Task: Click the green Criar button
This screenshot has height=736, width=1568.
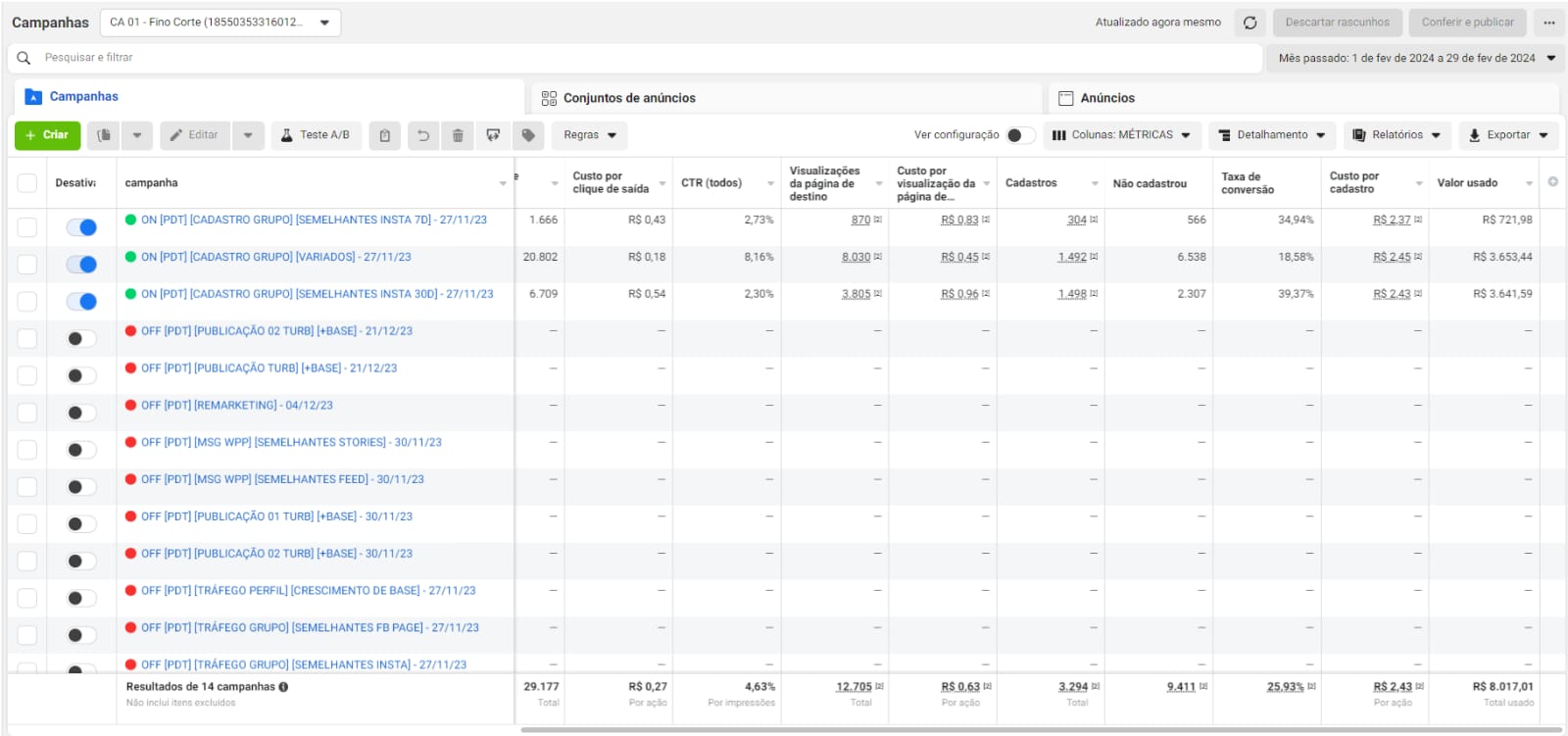Action: click(x=47, y=135)
